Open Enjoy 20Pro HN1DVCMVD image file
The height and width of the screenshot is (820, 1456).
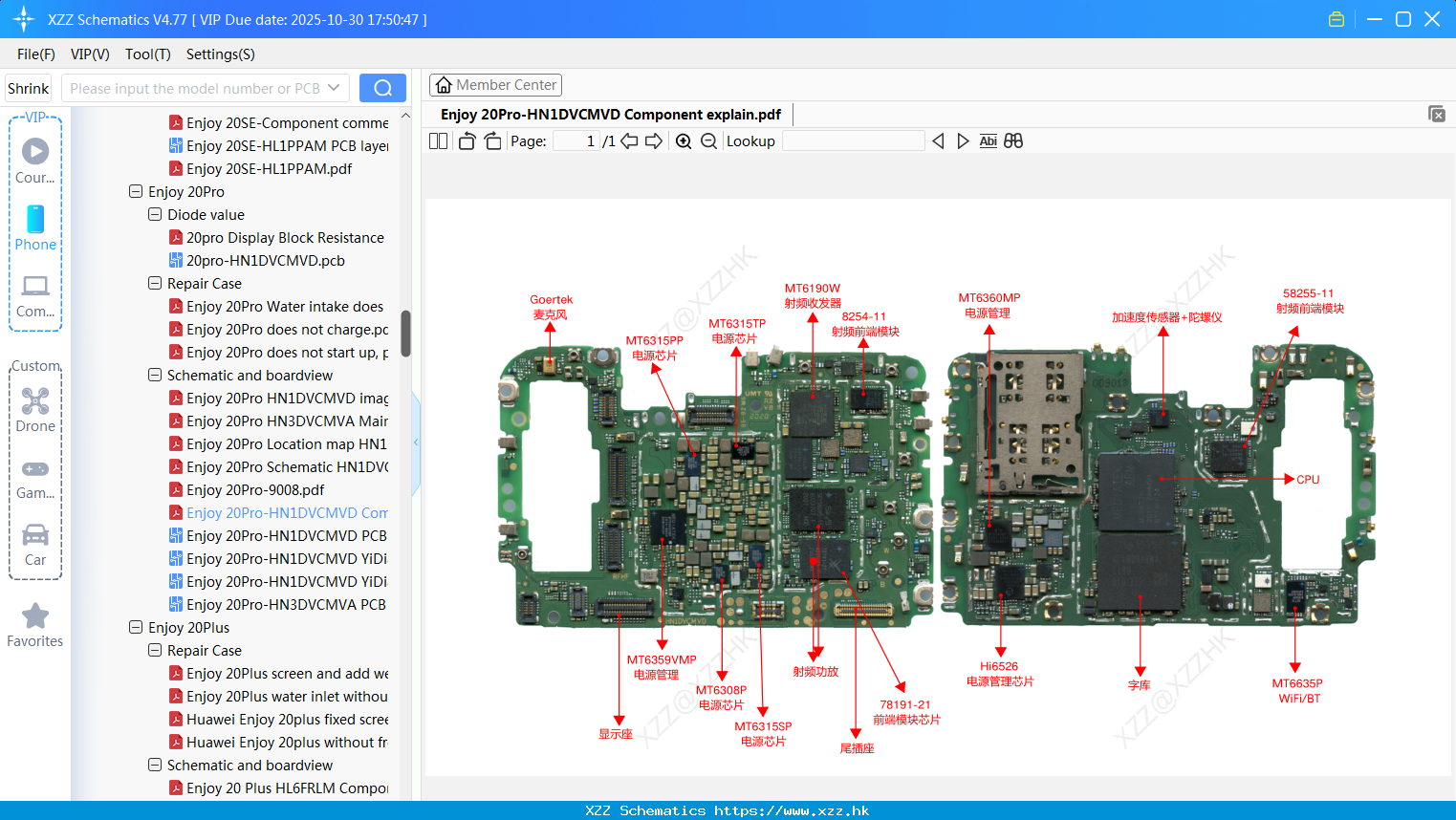(x=287, y=398)
